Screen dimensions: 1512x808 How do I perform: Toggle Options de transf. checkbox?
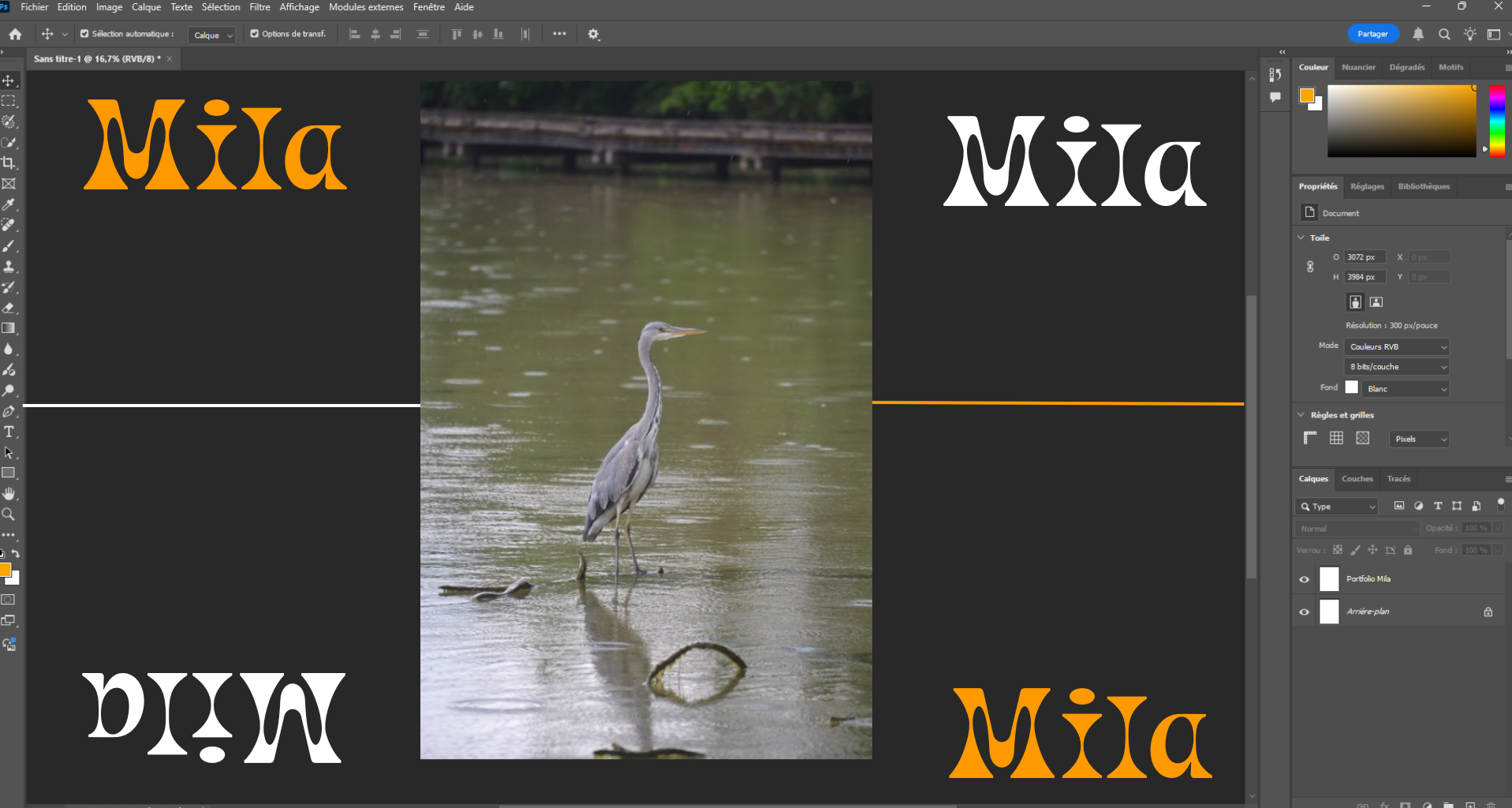[x=255, y=34]
